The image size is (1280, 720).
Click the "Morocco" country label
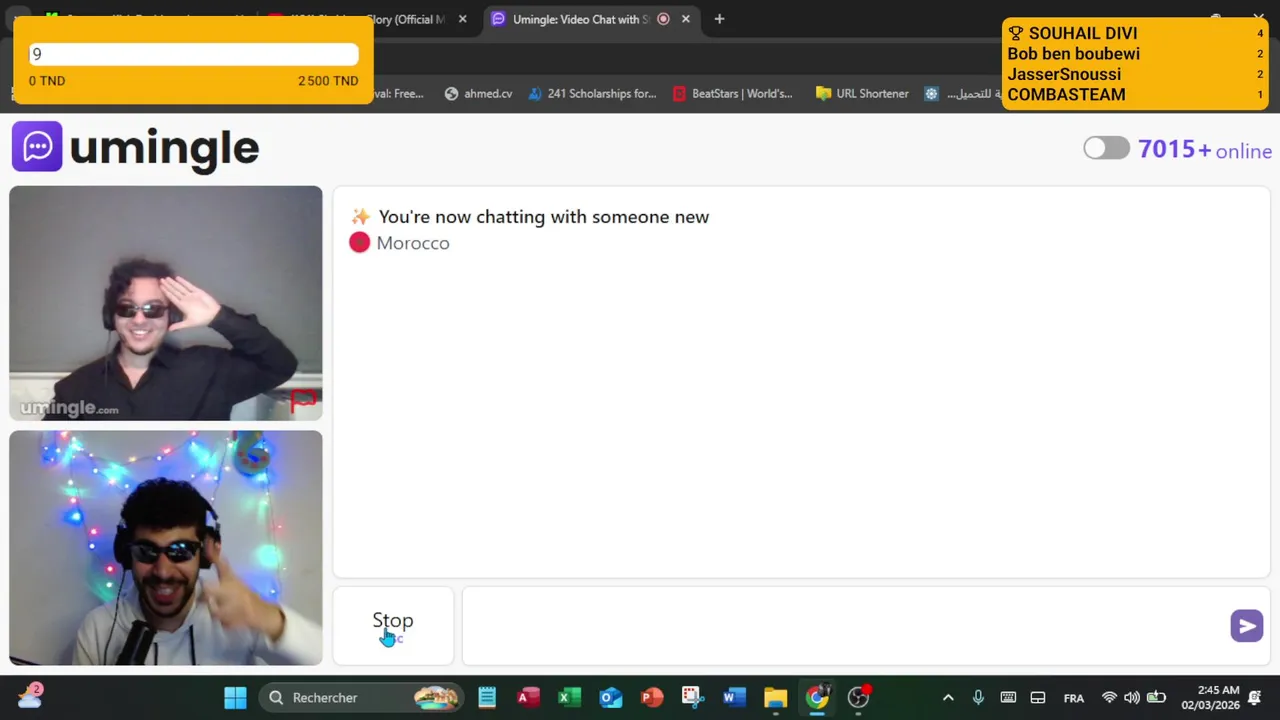(x=413, y=243)
